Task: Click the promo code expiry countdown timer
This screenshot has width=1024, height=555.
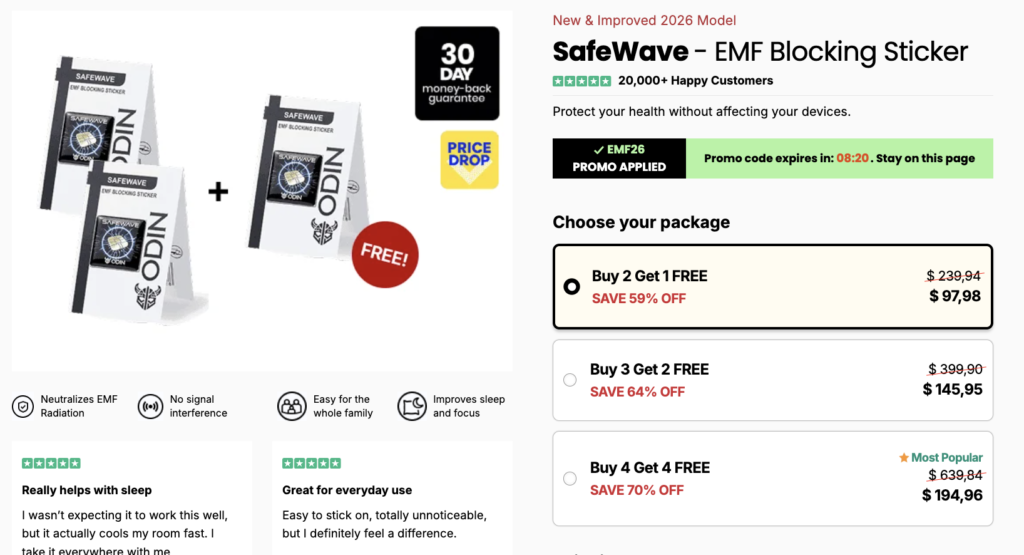Action: click(852, 159)
